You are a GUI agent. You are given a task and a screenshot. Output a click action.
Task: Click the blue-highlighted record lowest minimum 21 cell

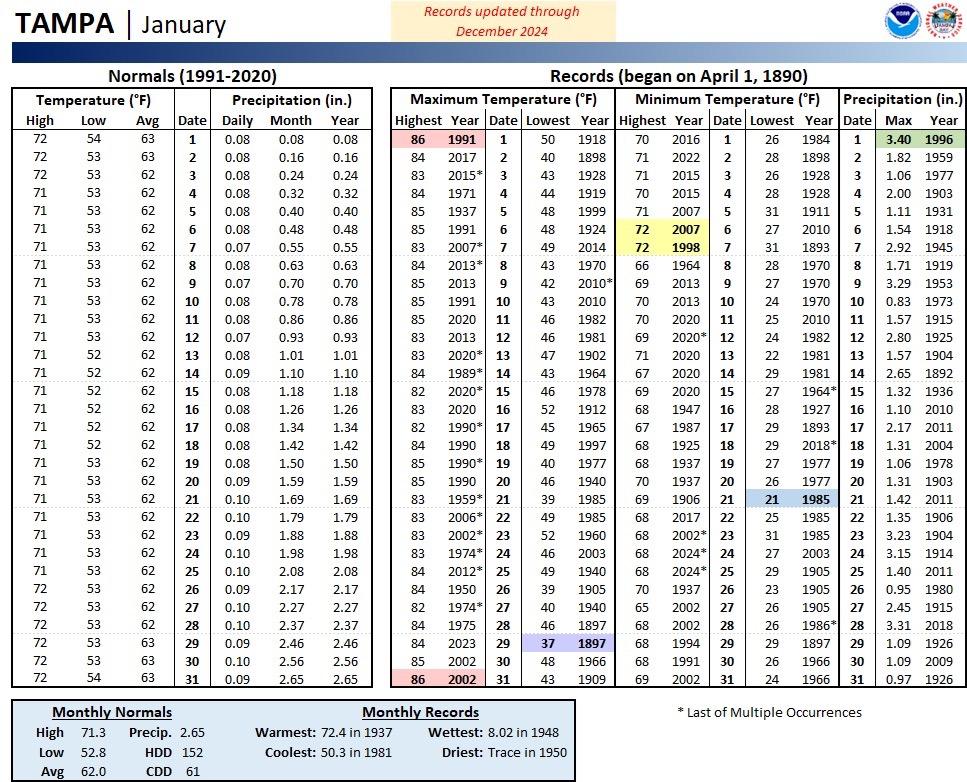[774, 499]
